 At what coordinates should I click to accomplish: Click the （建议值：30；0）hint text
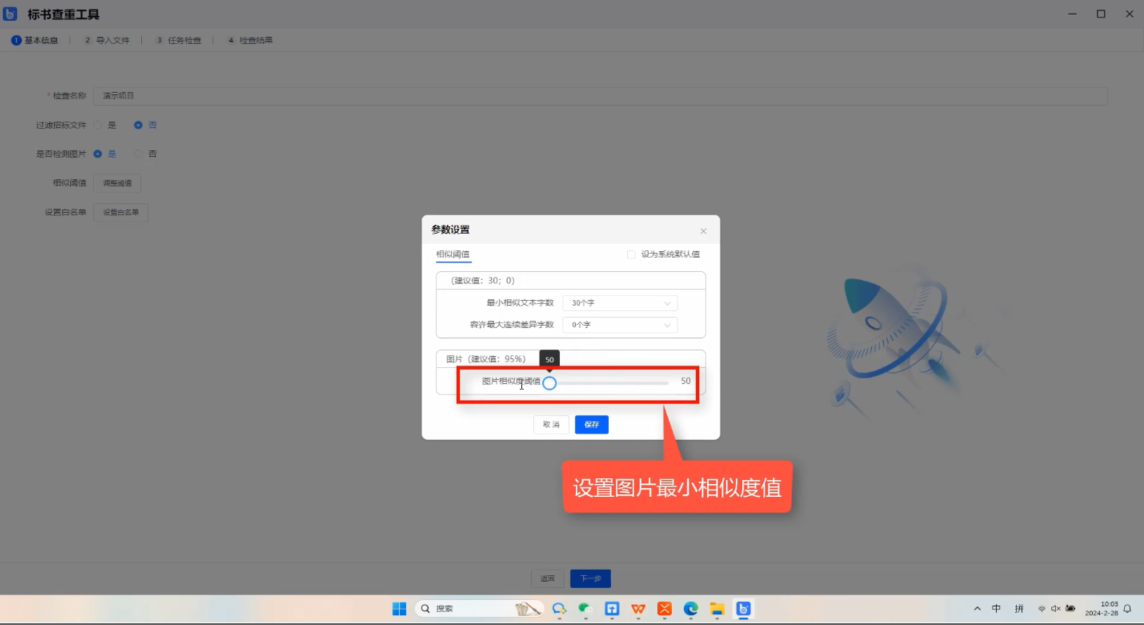[x=482, y=281]
